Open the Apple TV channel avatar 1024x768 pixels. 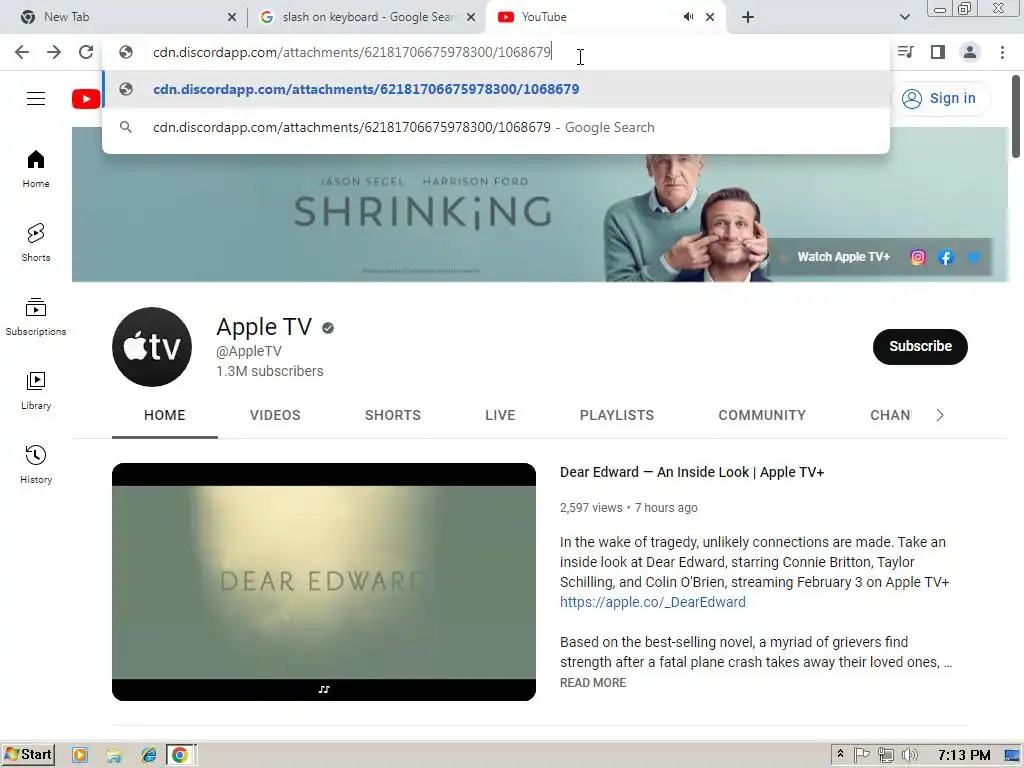click(152, 347)
